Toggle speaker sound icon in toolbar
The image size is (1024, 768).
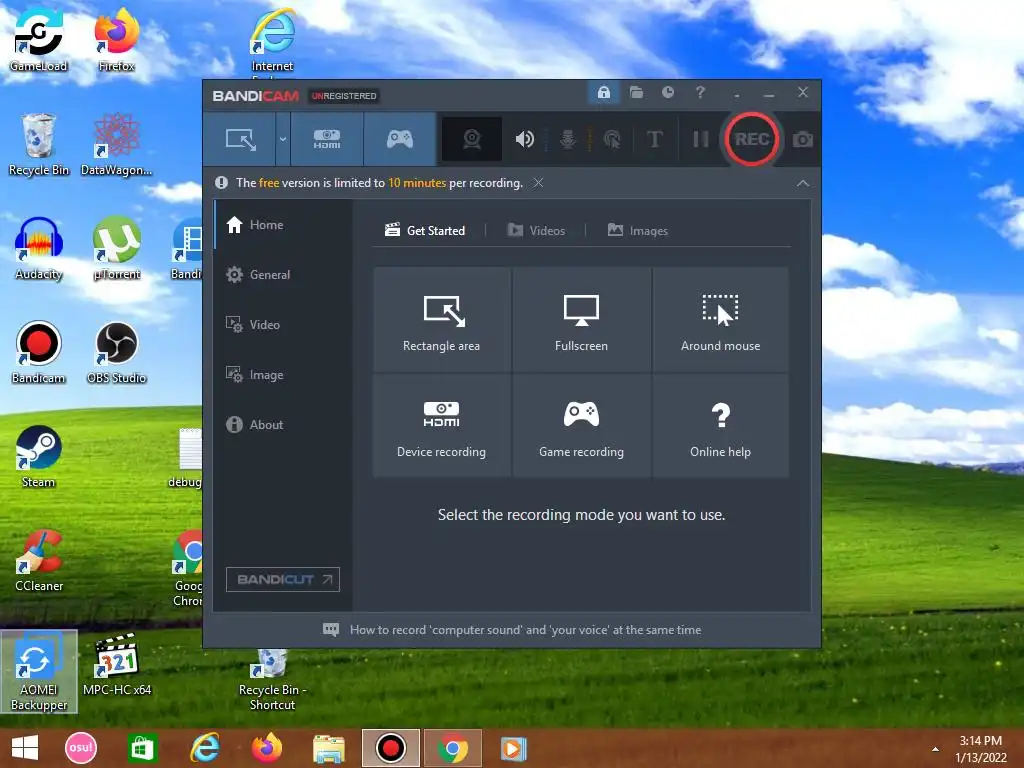tap(524, 139)
